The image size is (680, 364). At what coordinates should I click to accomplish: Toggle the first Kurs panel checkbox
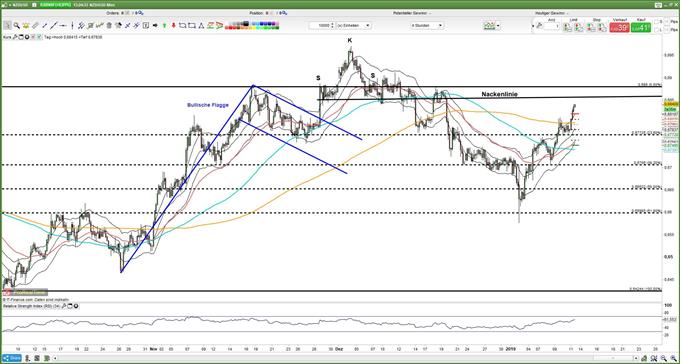33,37
